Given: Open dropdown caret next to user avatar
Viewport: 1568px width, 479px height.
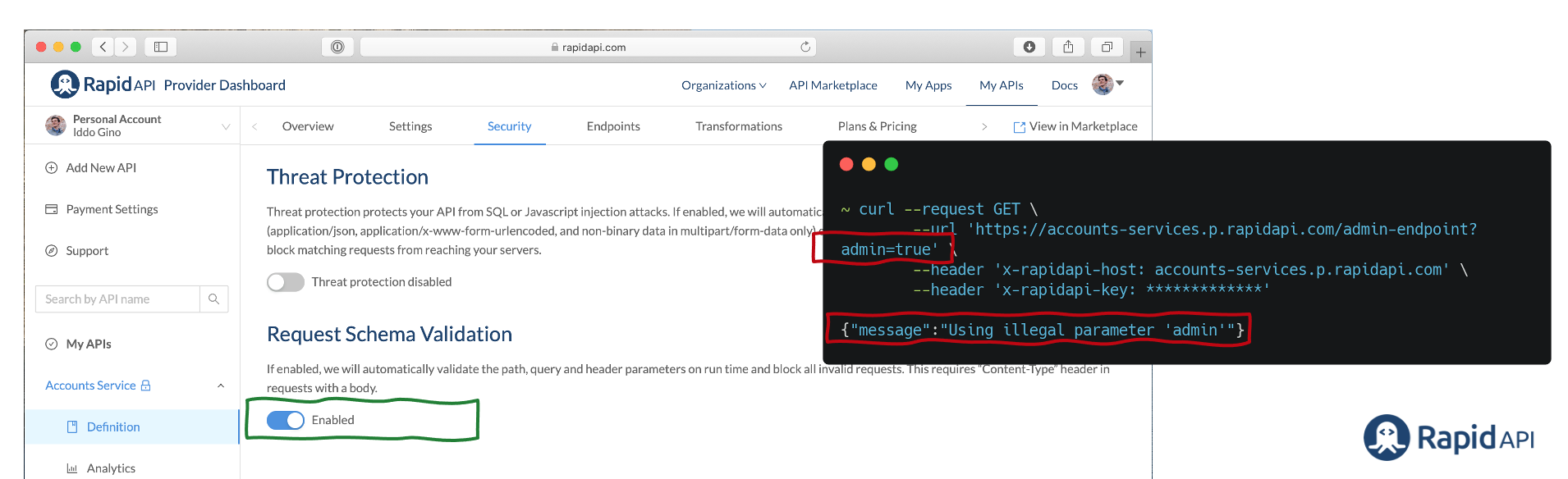Looking at the screenshot, I should coord(1120,83).
